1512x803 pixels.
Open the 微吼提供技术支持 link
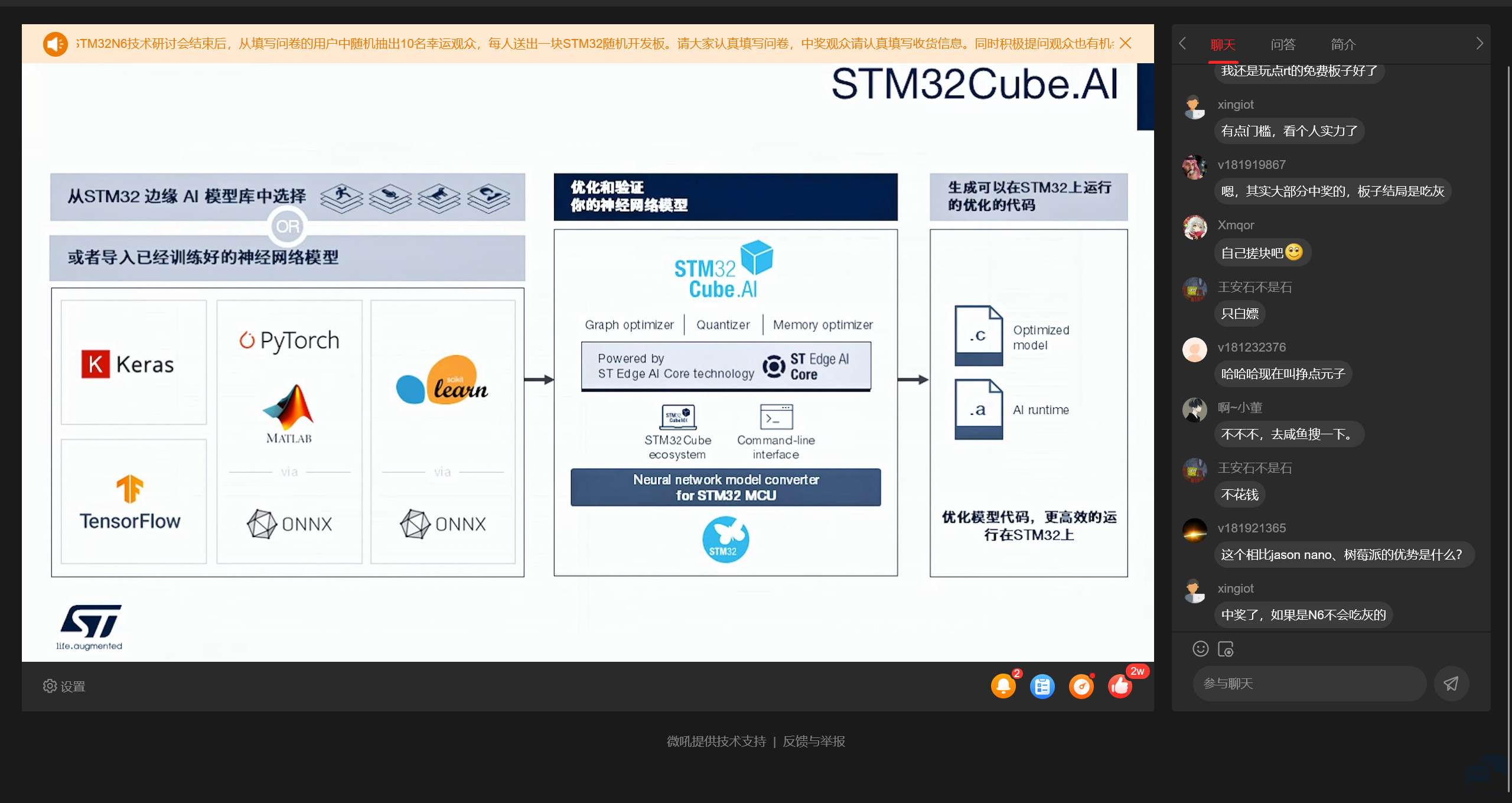point(716,741)
